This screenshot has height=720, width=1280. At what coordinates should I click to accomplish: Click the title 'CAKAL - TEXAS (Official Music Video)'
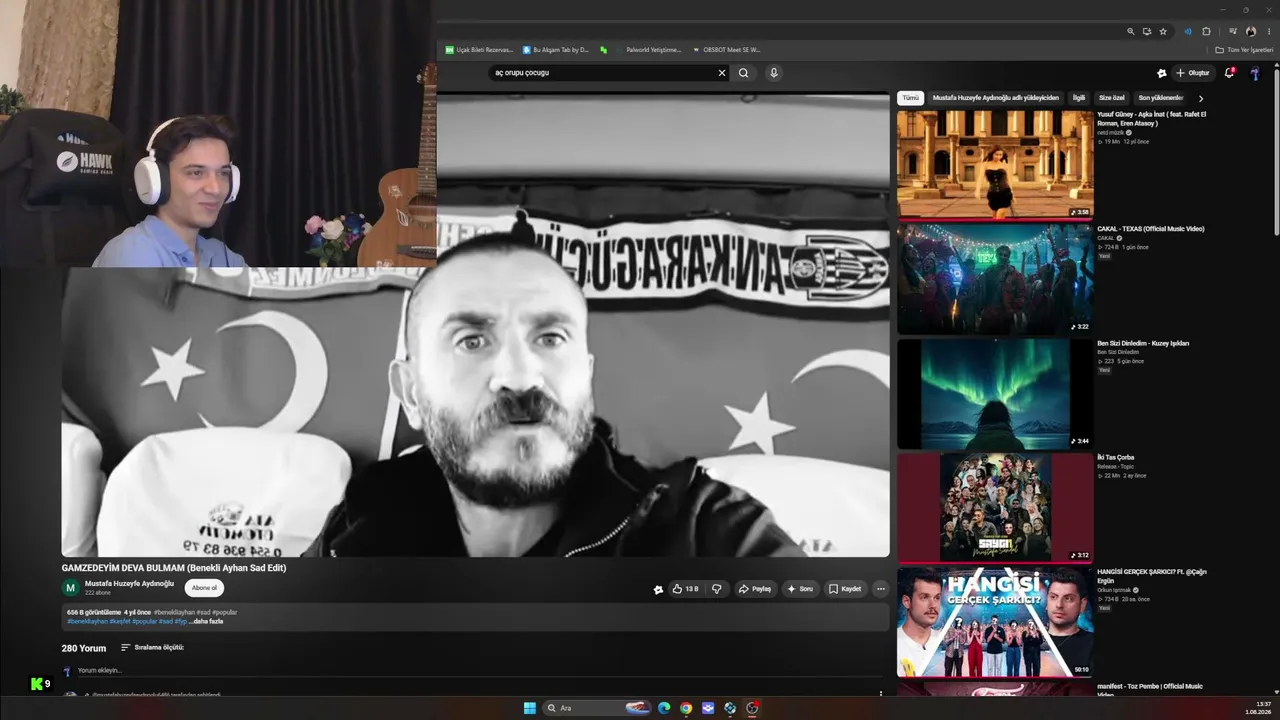point(1150,229)
